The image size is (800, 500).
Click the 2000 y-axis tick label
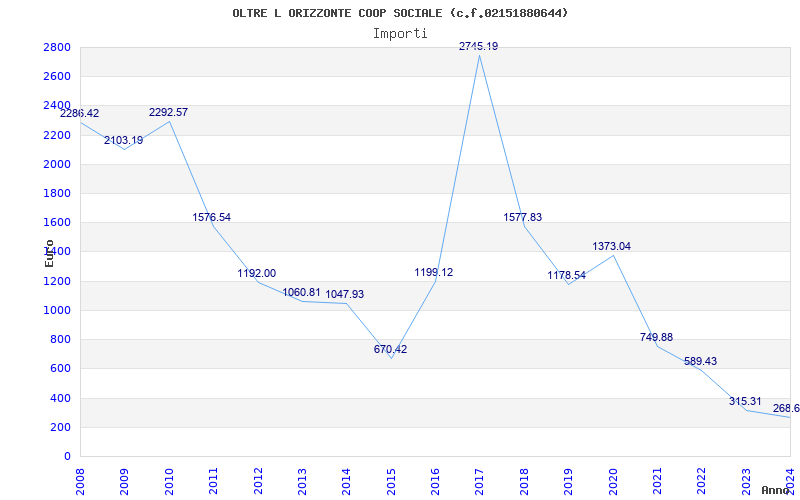(57, 164)
